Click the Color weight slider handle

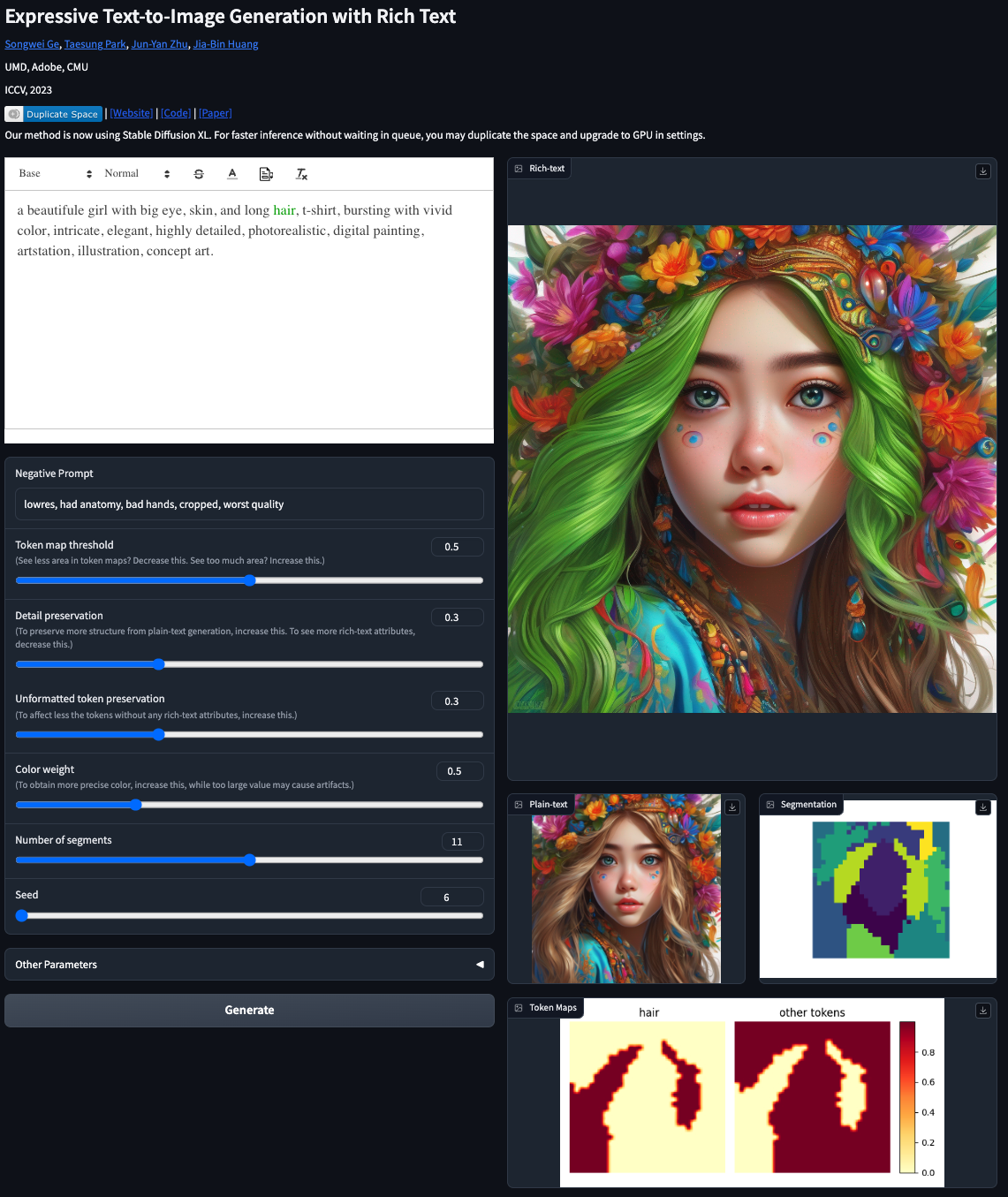coord(135,805)
